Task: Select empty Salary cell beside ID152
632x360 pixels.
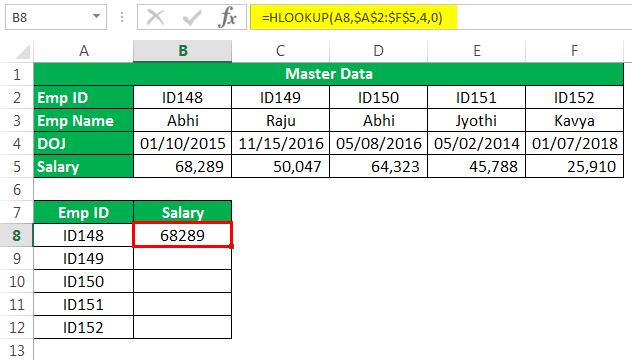Action: click(183, 327)
